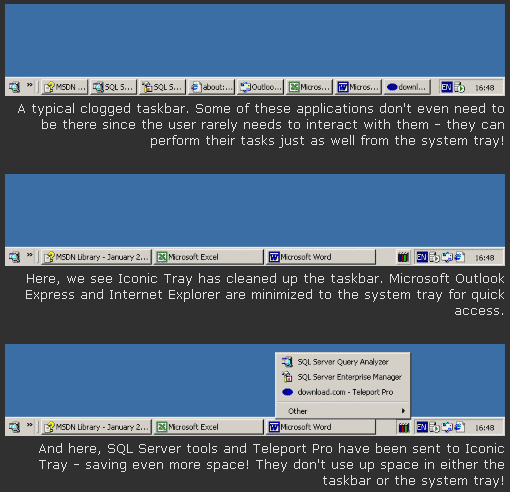This screenshot has height=492, width=510.
Task: Click the EN language indicator in top taskbar
Action: coord(446,87)
